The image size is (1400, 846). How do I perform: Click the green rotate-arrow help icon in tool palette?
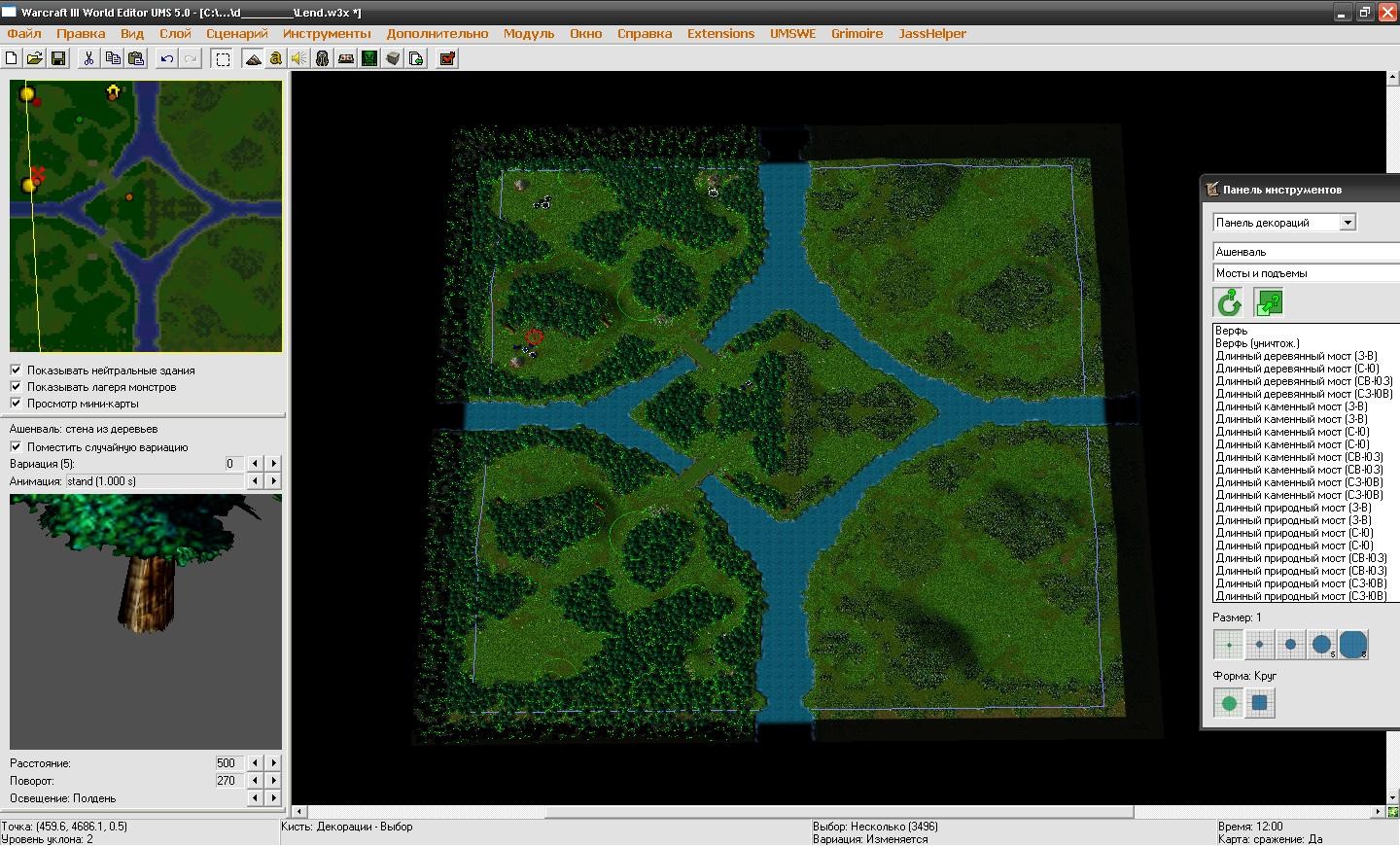(x=1230, y=303)
